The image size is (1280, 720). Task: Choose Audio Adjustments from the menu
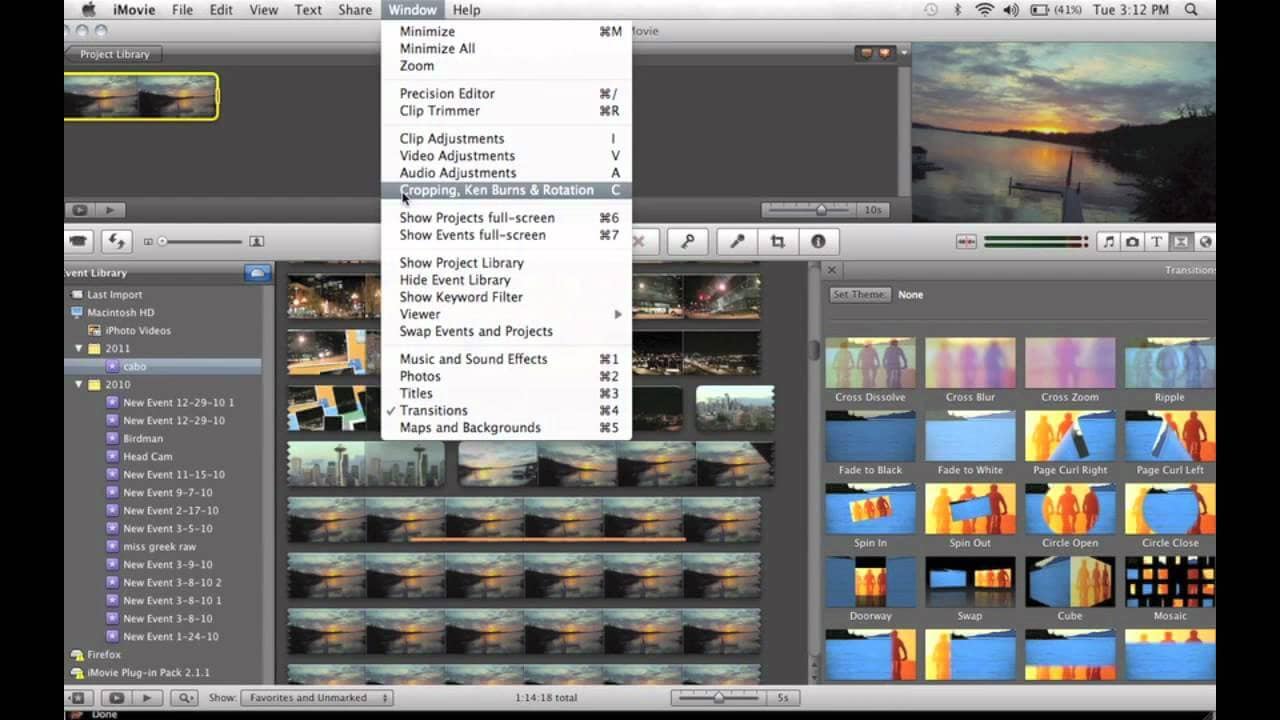[506, 173]
